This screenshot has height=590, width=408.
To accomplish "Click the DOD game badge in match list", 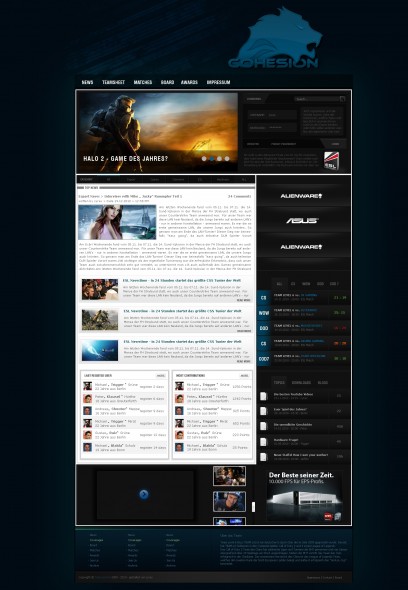I will point(263,328).
